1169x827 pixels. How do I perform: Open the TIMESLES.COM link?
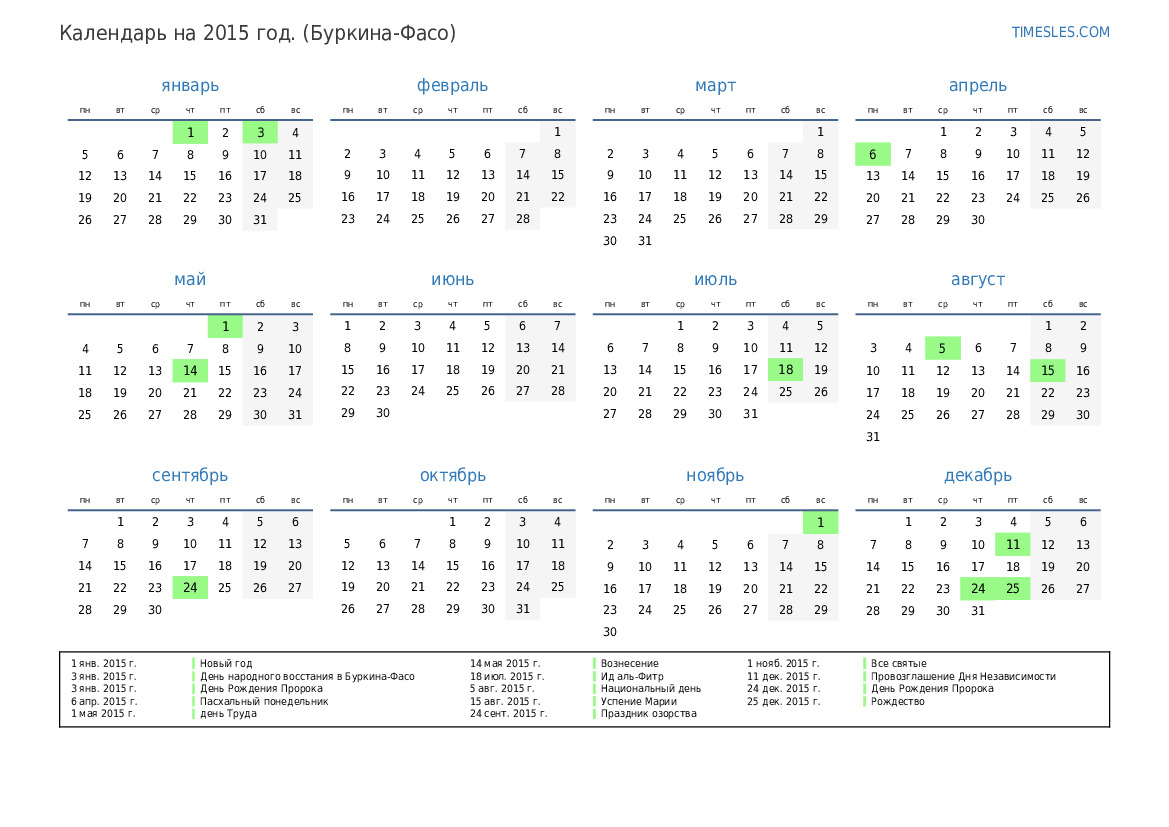point(1060,32)
